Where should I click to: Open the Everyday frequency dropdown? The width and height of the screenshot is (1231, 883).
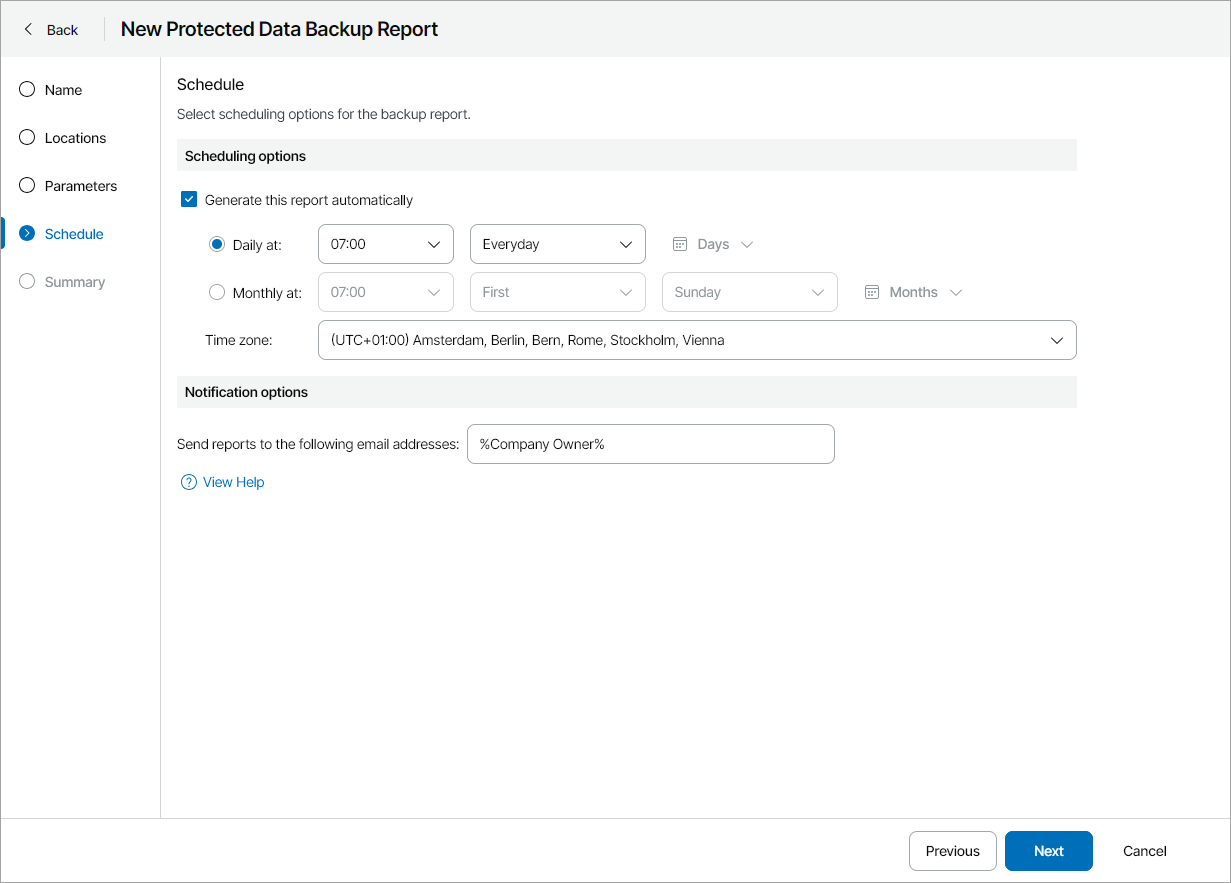coord(557,243)
